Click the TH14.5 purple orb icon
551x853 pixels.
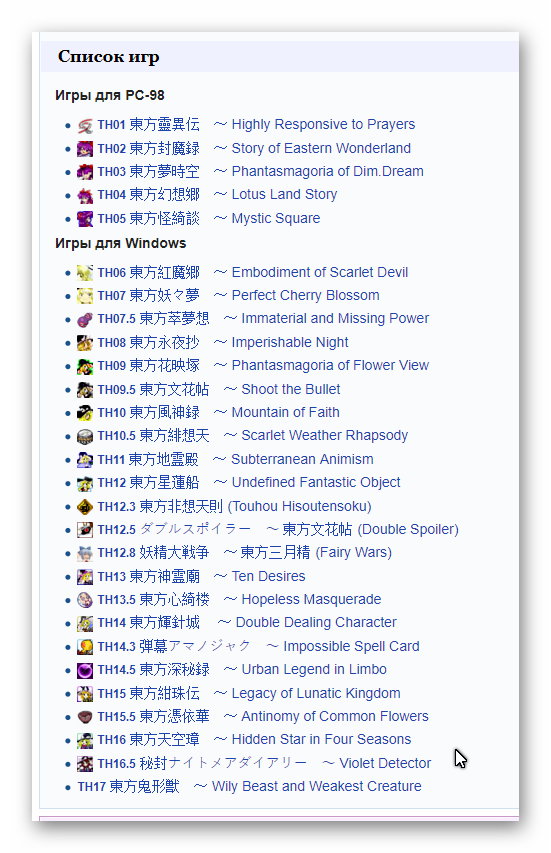85,670
